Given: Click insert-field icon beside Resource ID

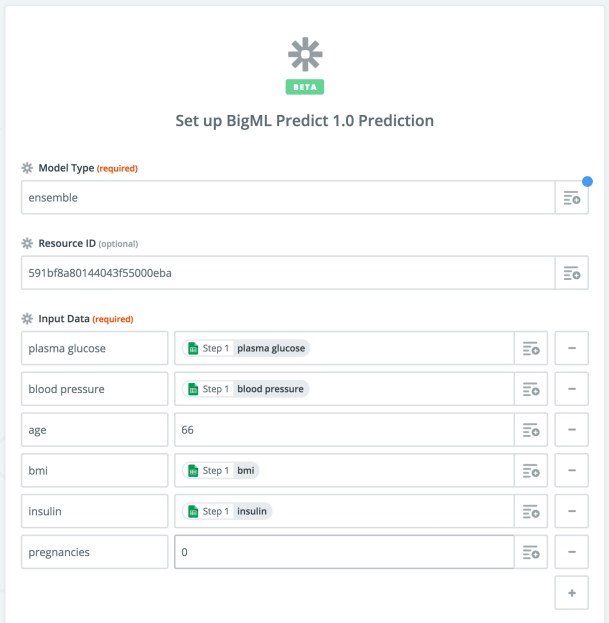Looking at the screenshot, I should pyautogui.click(x=572, y=272).
